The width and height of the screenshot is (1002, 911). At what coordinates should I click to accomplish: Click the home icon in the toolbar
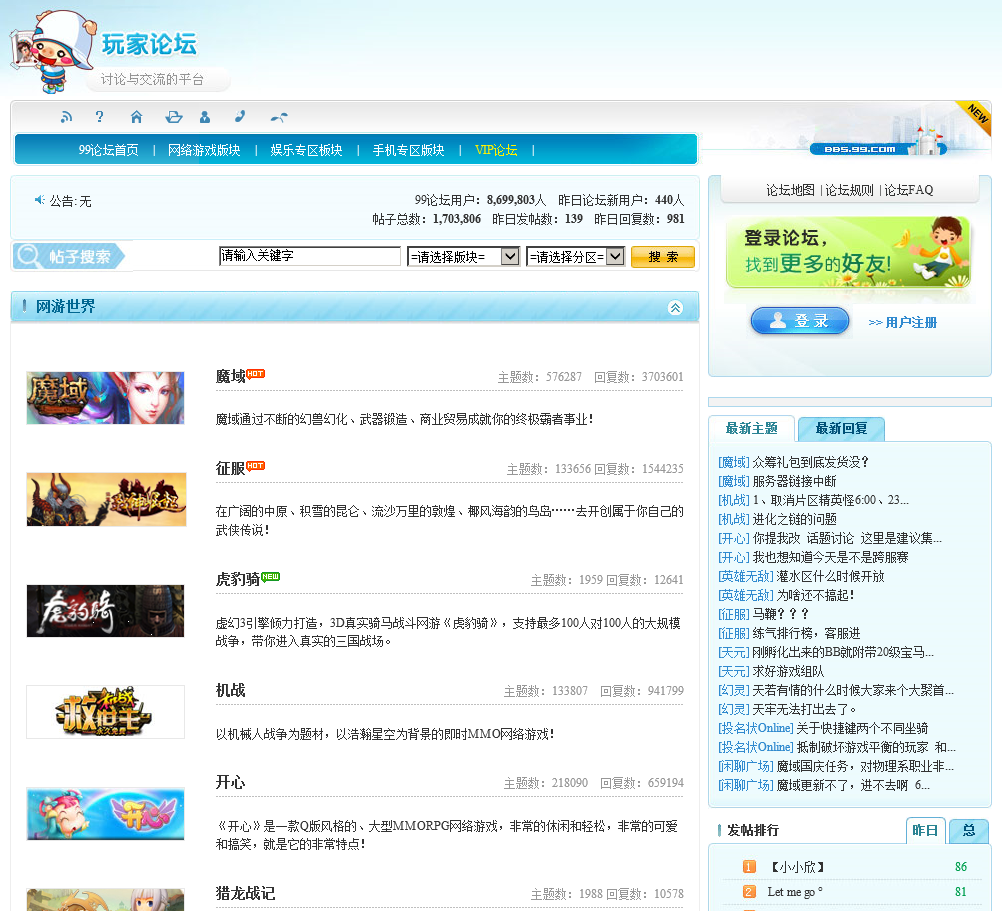[136, 117]
